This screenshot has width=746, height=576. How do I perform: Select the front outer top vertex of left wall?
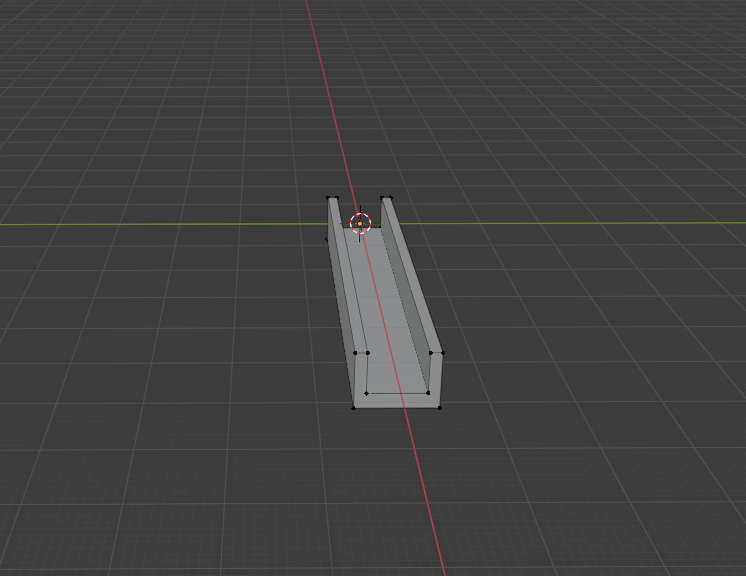pyautogui.click(x=355, y=353)
